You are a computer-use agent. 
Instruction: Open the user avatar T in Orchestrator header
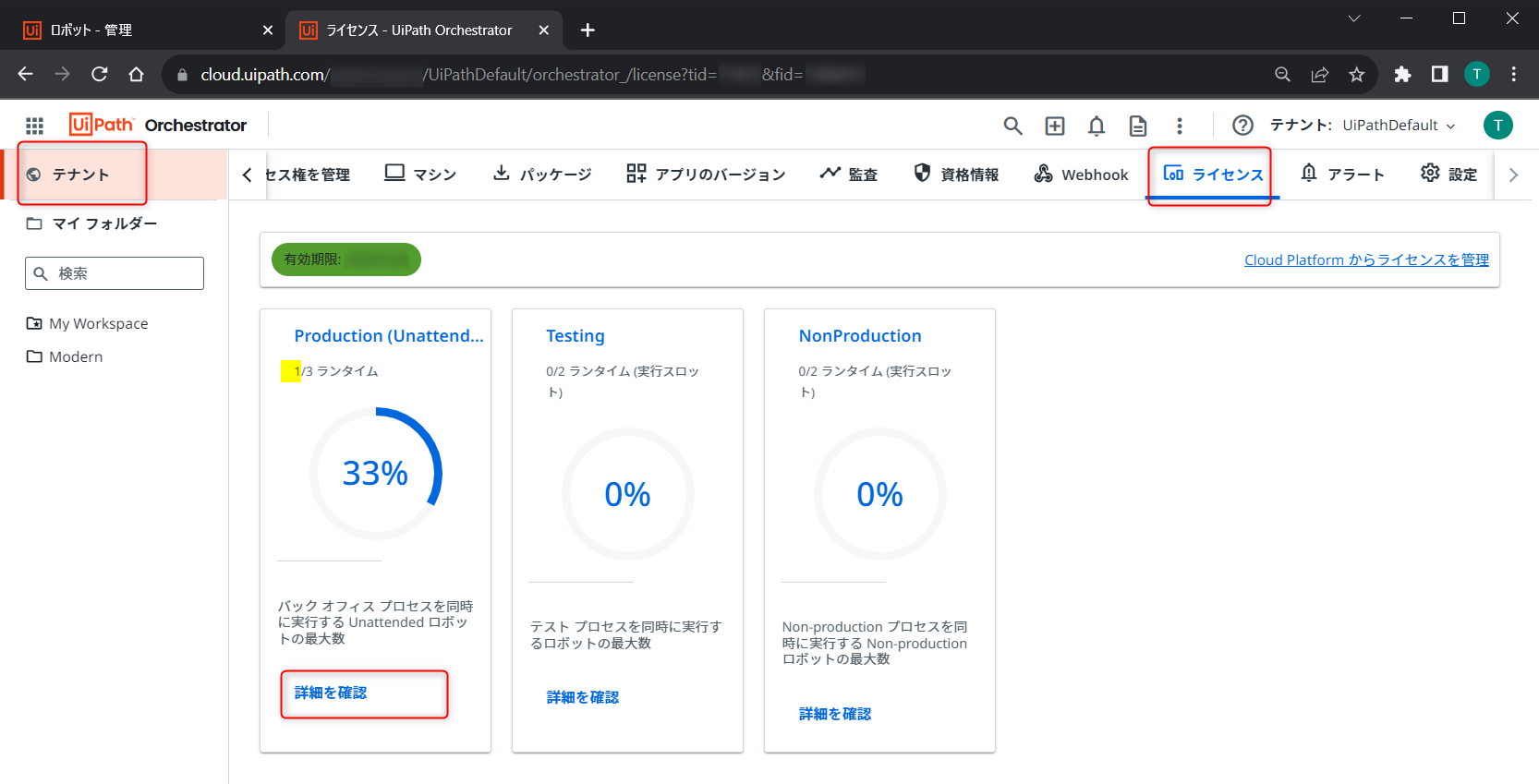coord(1497,125)
